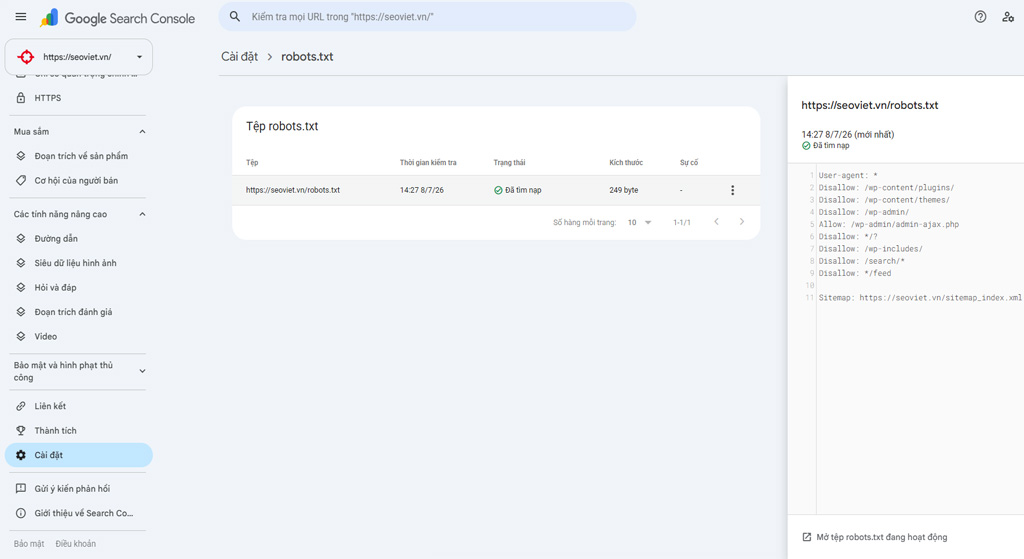Click Disallow /wp-includes/ line in viewer
This screenshot has width=1024, height=559.
871,249
